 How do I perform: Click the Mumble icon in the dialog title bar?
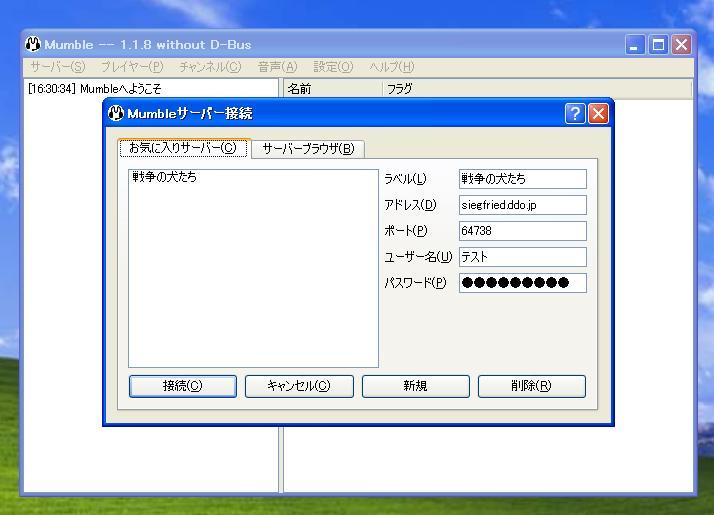pyautogui.click(x=116, y=113)
